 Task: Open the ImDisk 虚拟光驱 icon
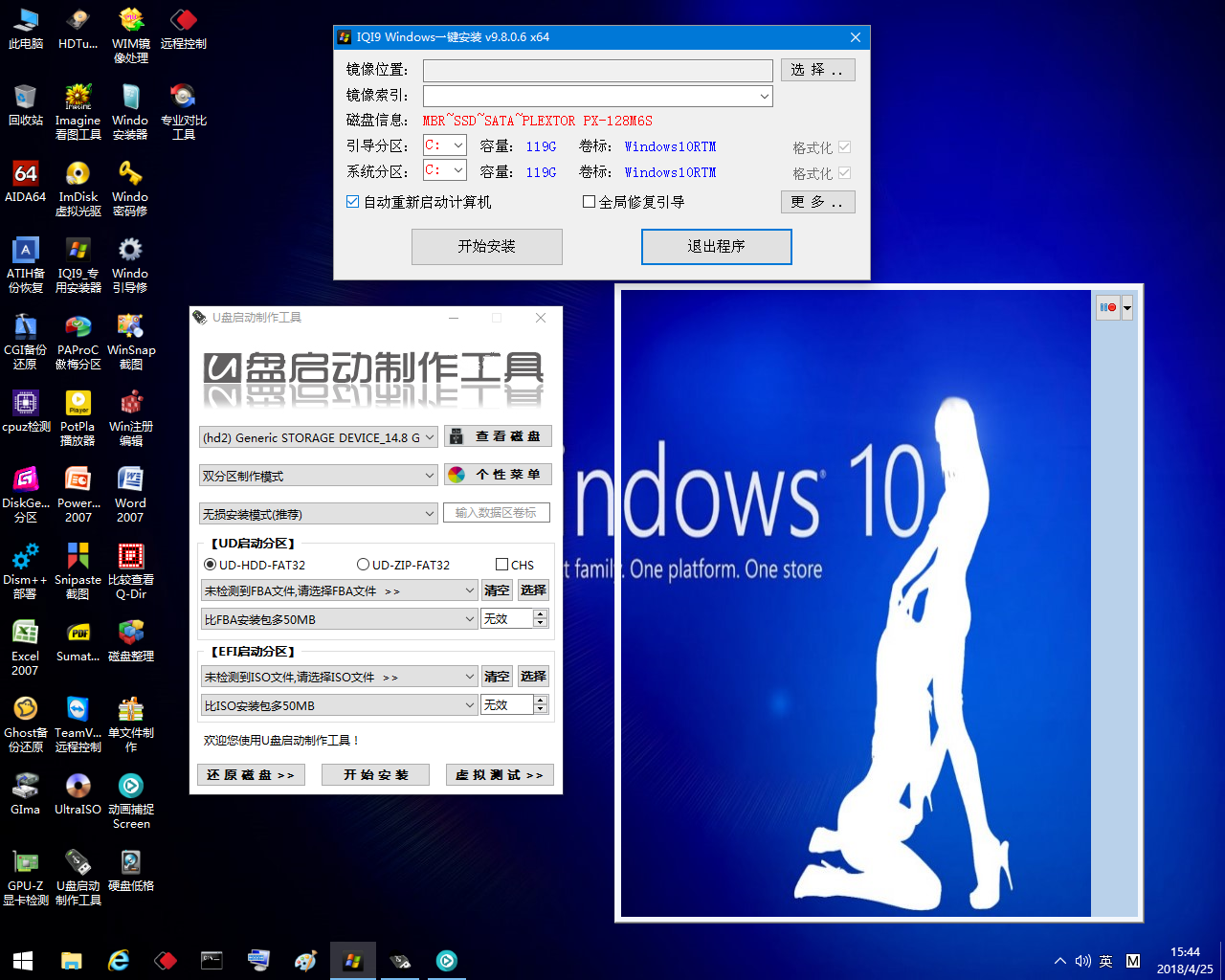78,189
